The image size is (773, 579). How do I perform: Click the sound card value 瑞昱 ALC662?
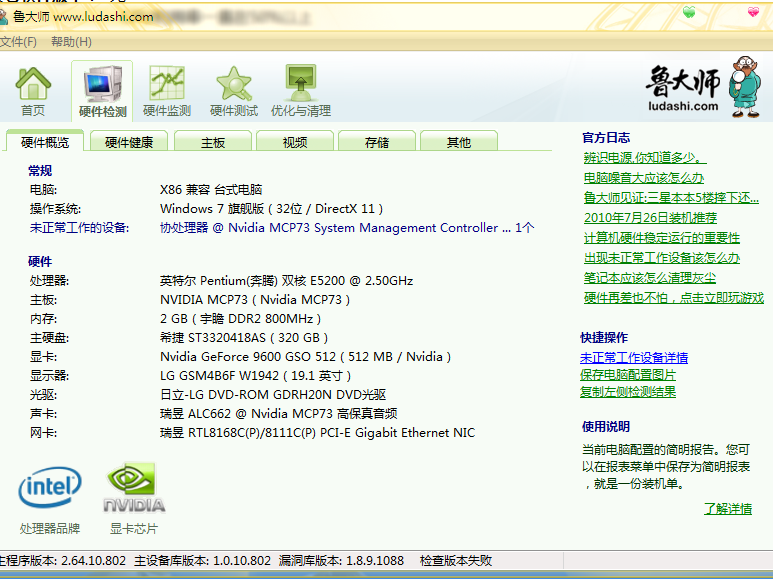pyautogui.click(x=279, y=414)
